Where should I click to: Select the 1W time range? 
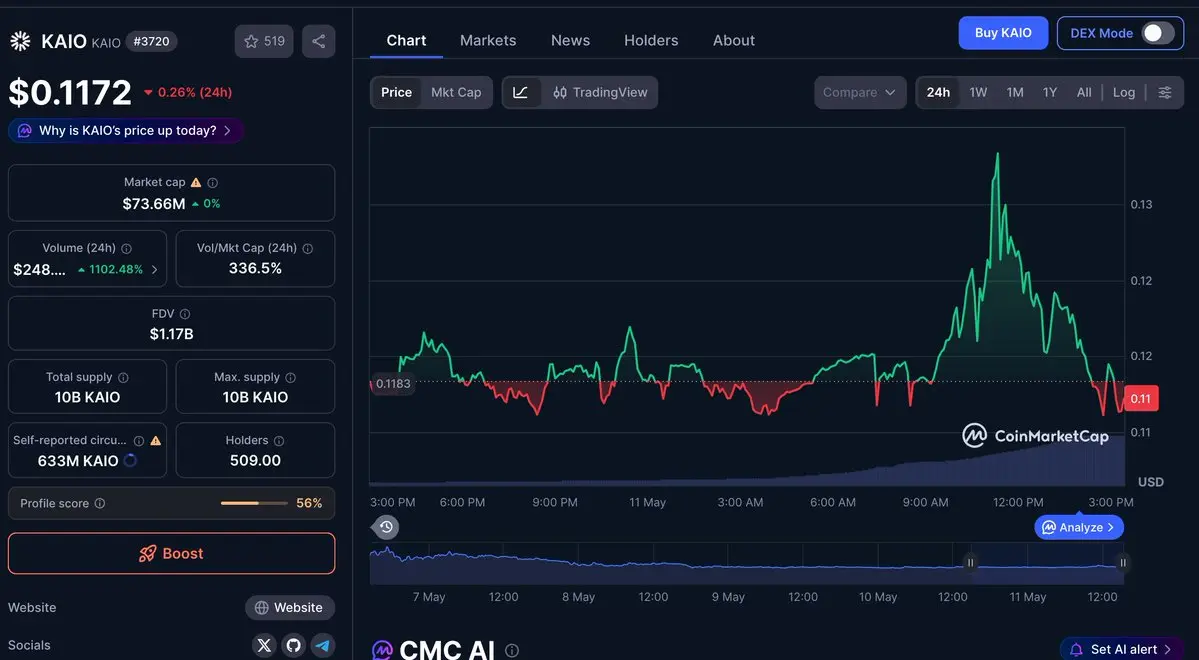[978, 93]
